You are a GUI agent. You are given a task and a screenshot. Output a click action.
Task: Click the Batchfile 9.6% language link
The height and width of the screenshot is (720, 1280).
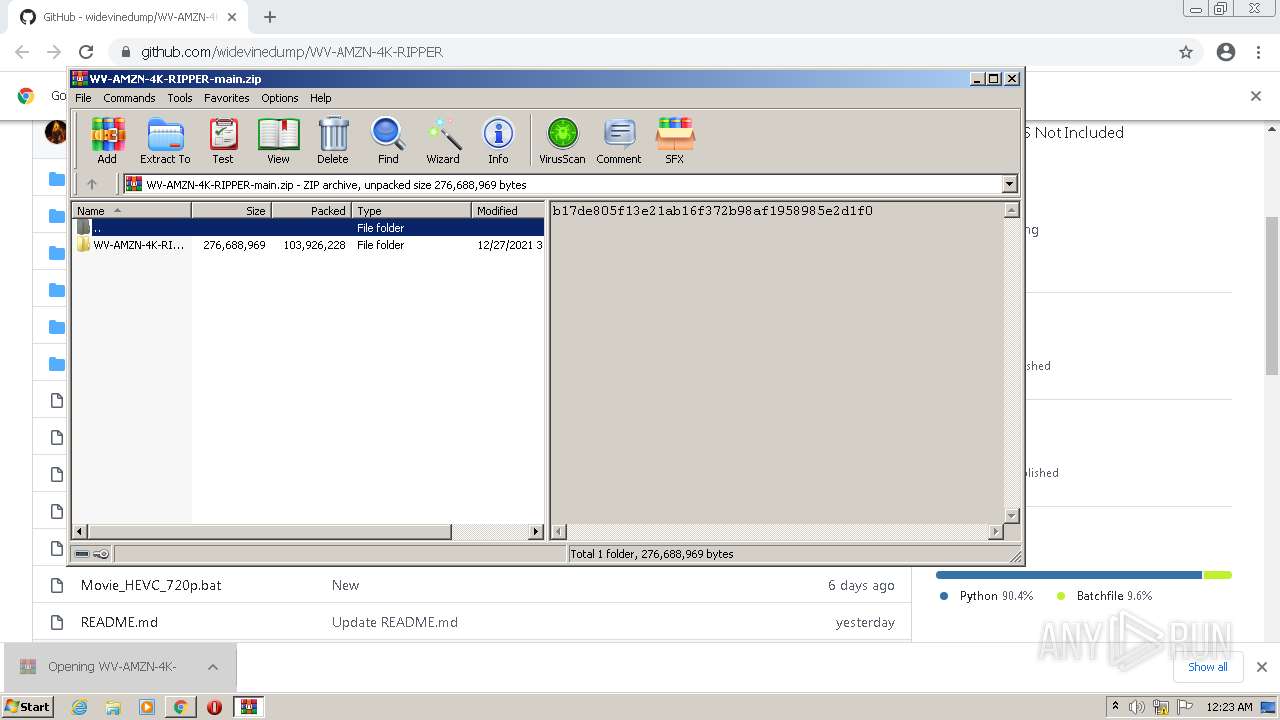click(x=1105, y=596)
